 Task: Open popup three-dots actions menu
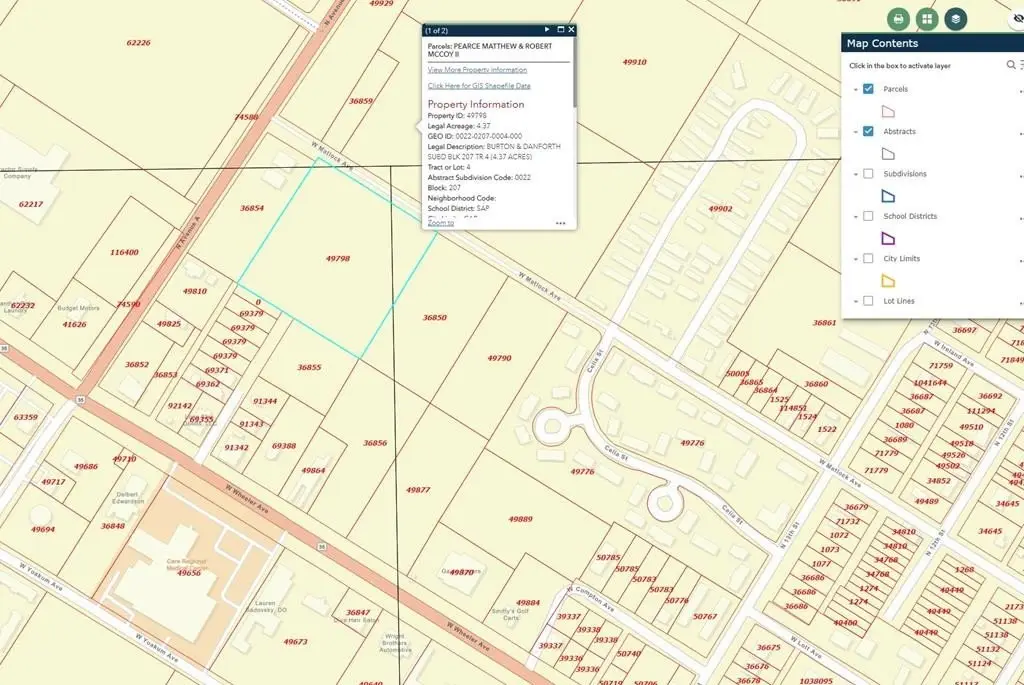coord(560,223)
